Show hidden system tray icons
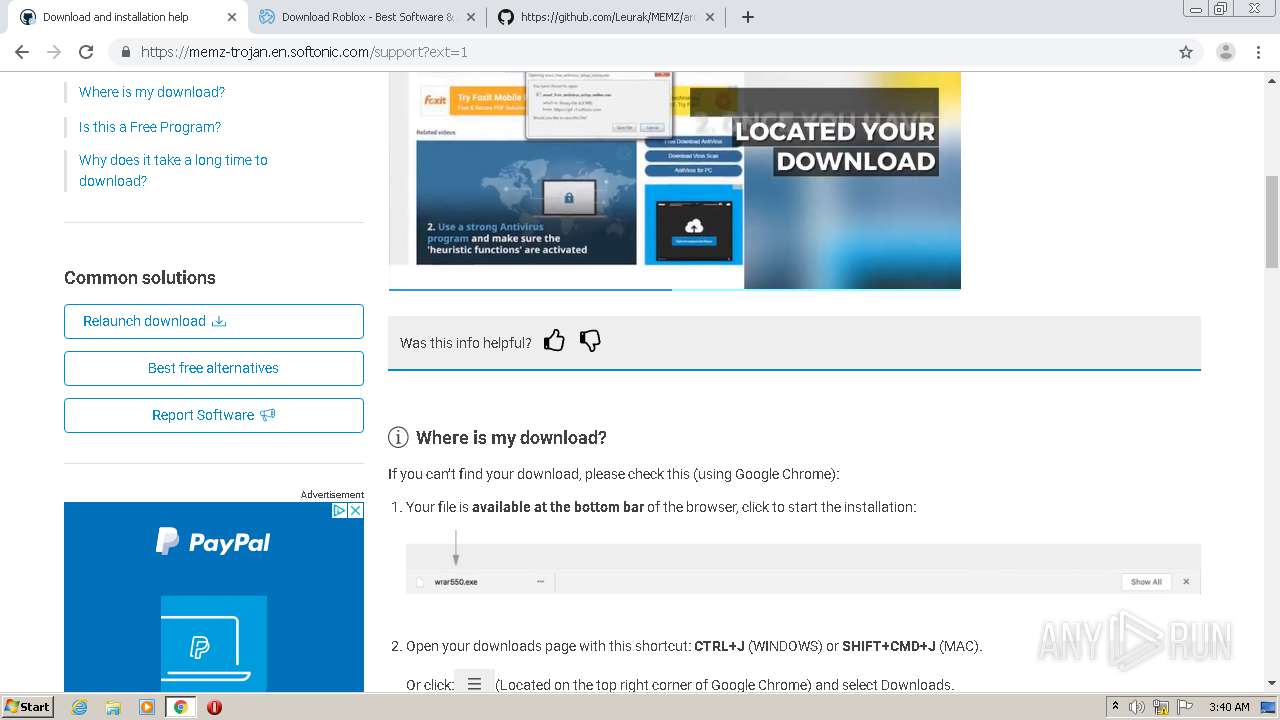This screenshot has width=1280, height=720. (x=1116, y=707)
